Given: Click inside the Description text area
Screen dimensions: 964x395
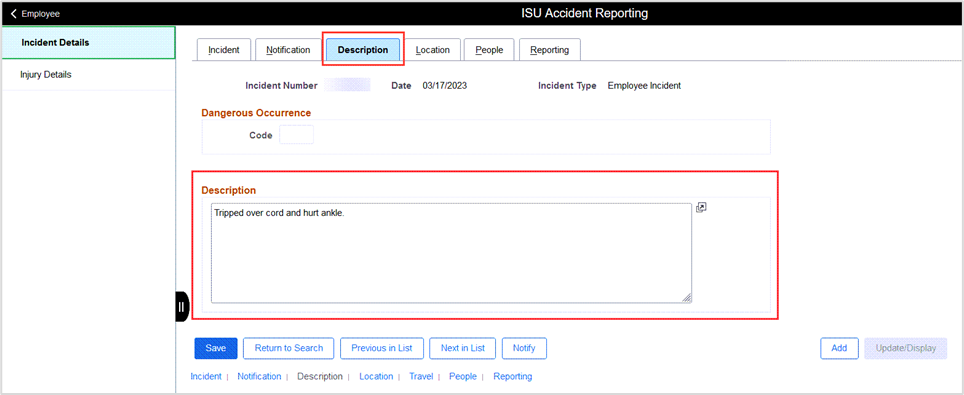Looking at the screenshot, I should [x=451, y=253].
